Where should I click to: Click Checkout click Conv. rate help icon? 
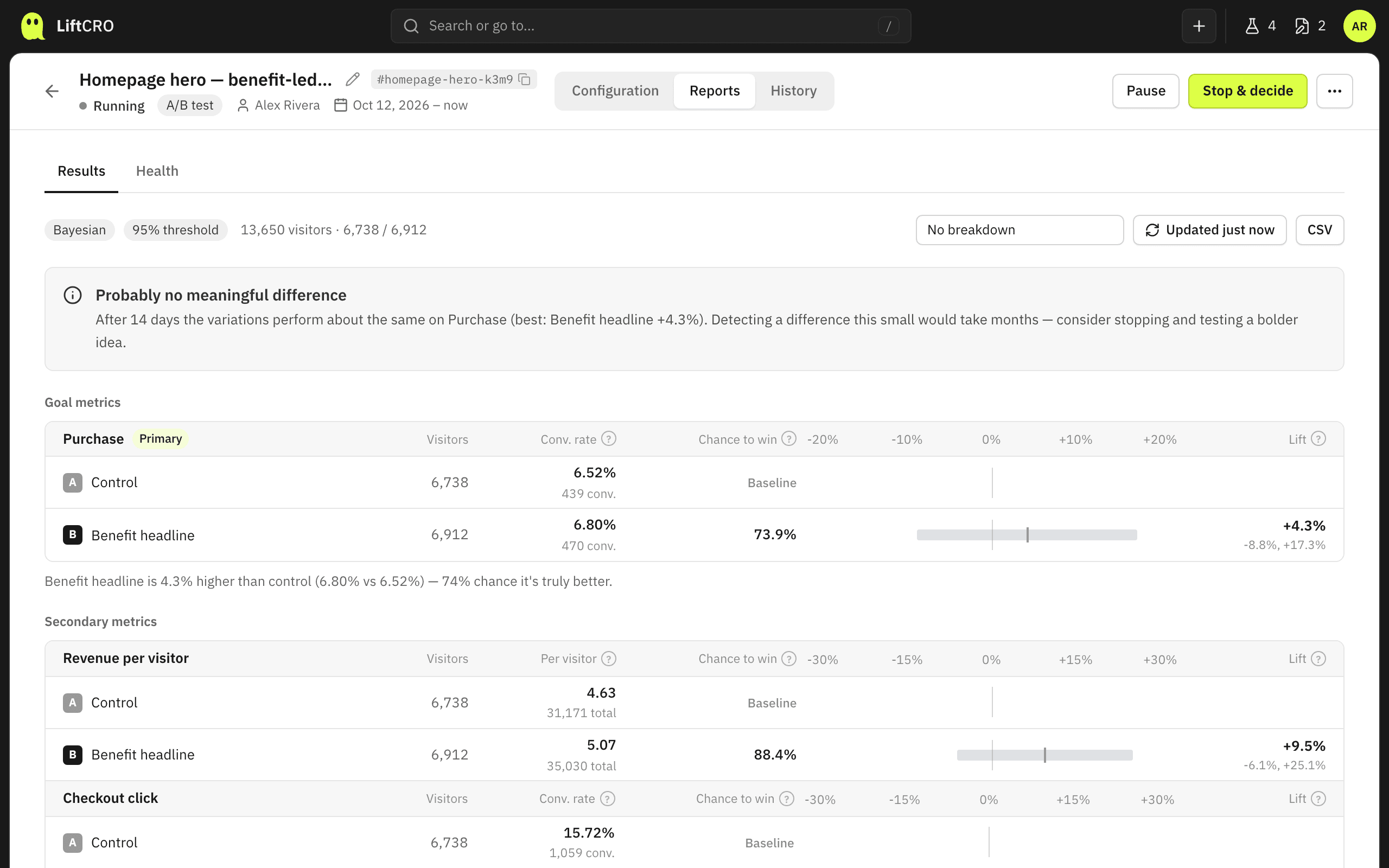click(x=607, y=799)
